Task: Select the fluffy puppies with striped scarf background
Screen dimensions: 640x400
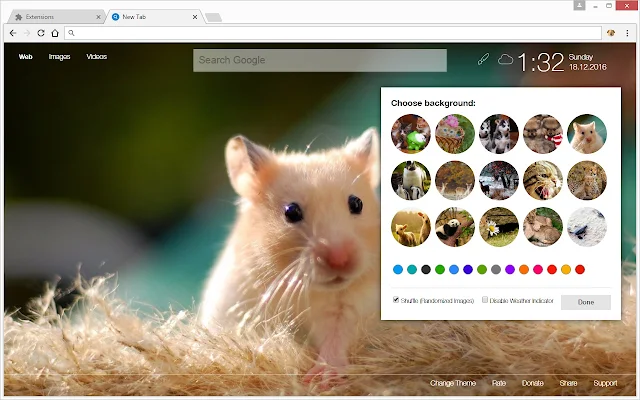Action: click(543, 134)
